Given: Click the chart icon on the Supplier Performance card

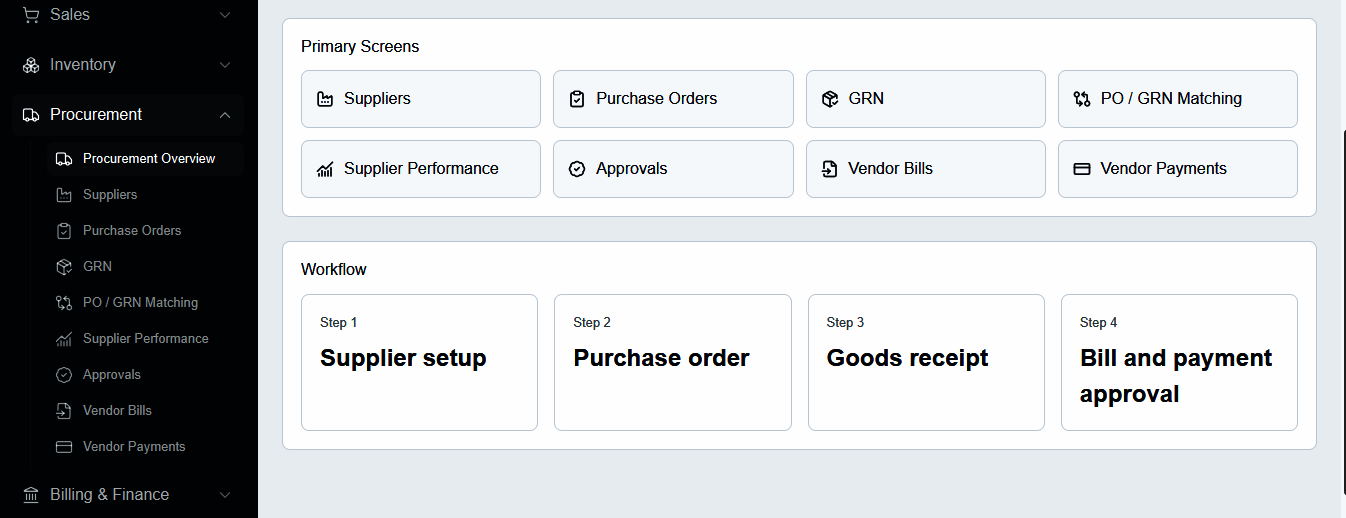Looking at the screenshot, I should (325, 169).
